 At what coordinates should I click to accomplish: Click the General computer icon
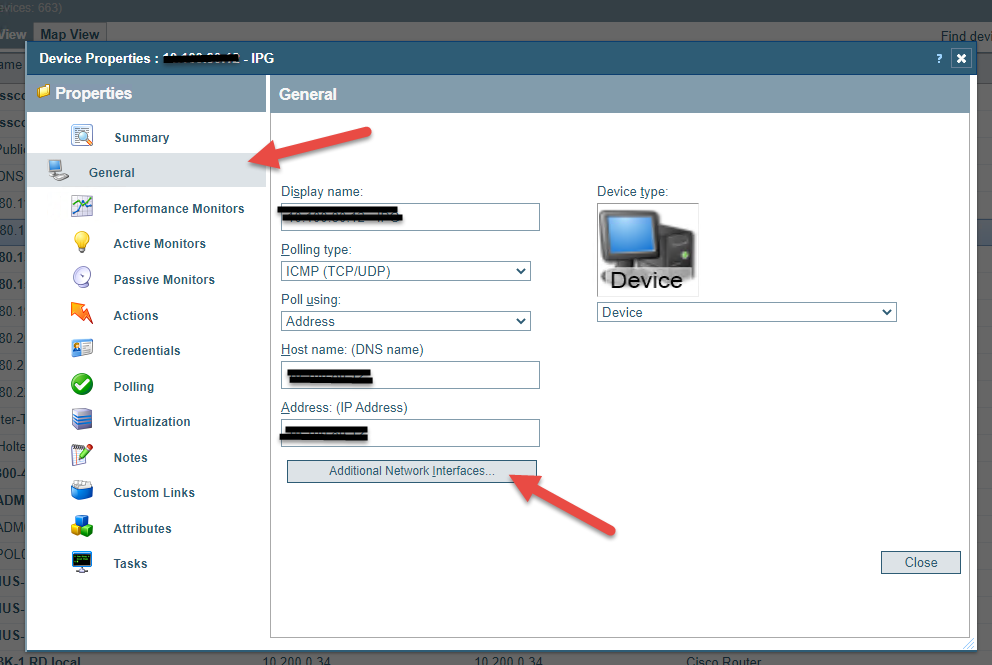tap(58, 171)
